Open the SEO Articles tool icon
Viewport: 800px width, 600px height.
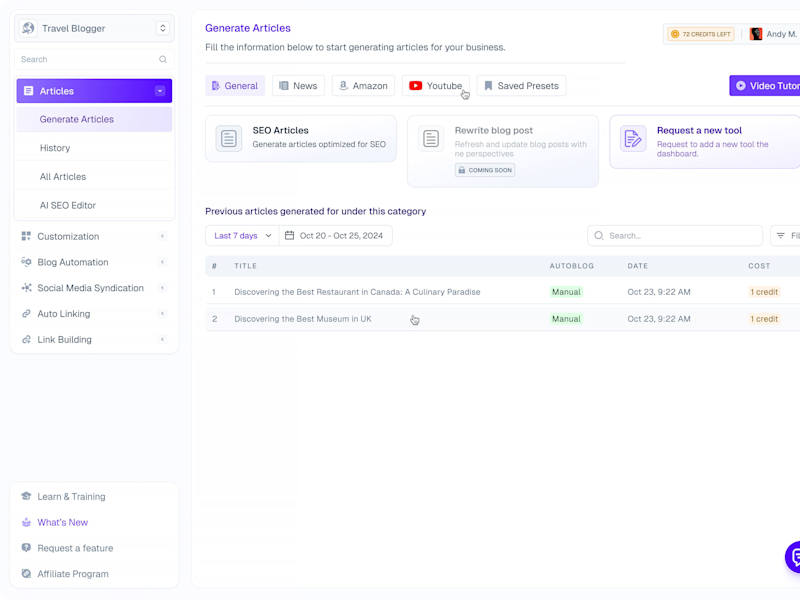tap(229, 138)
